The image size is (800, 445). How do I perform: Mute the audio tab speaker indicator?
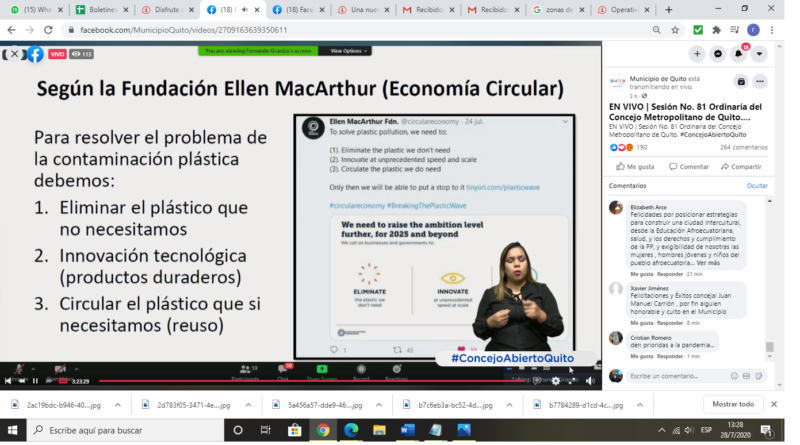coord(244,10)
